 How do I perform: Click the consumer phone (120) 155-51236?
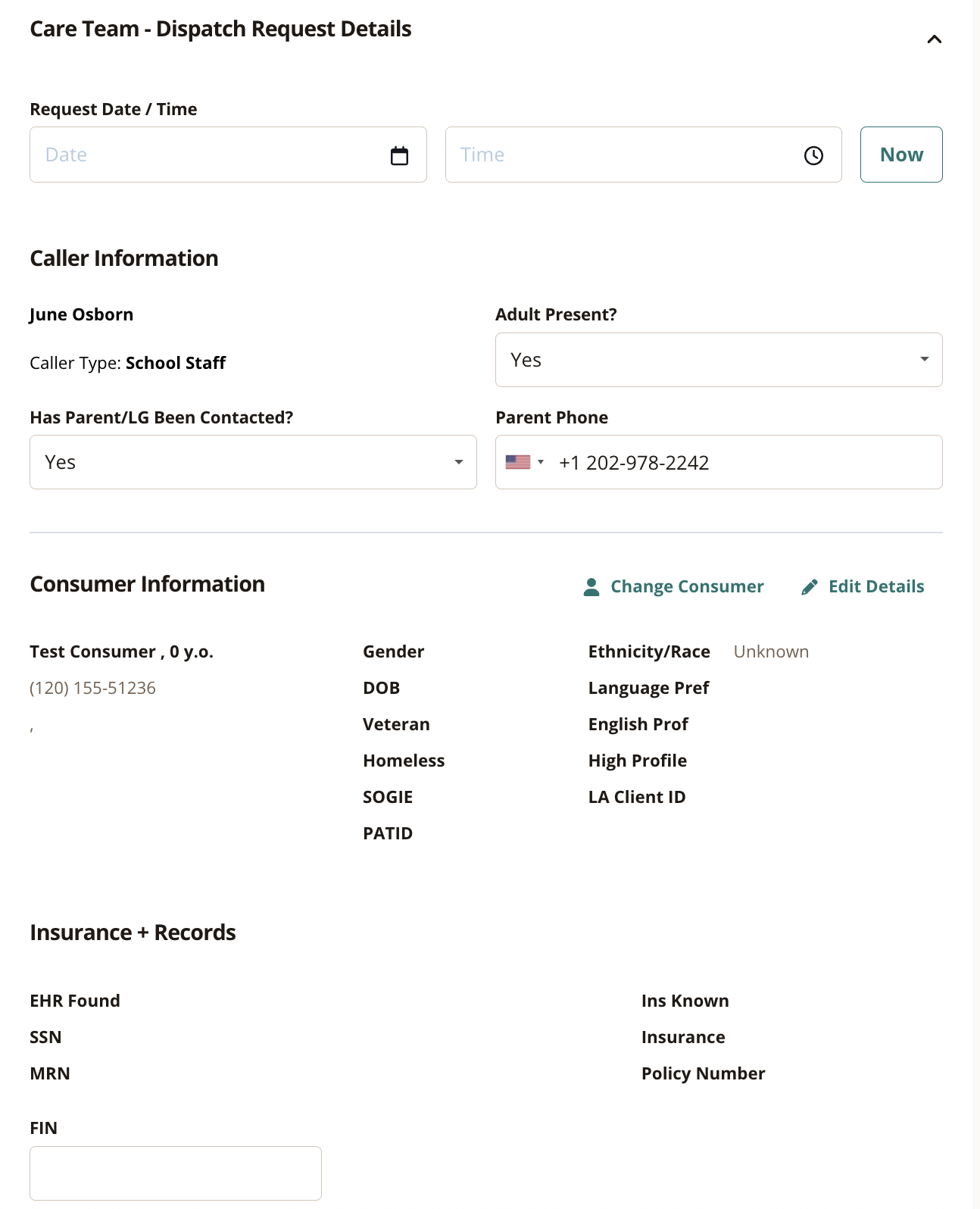pos(92,688)
